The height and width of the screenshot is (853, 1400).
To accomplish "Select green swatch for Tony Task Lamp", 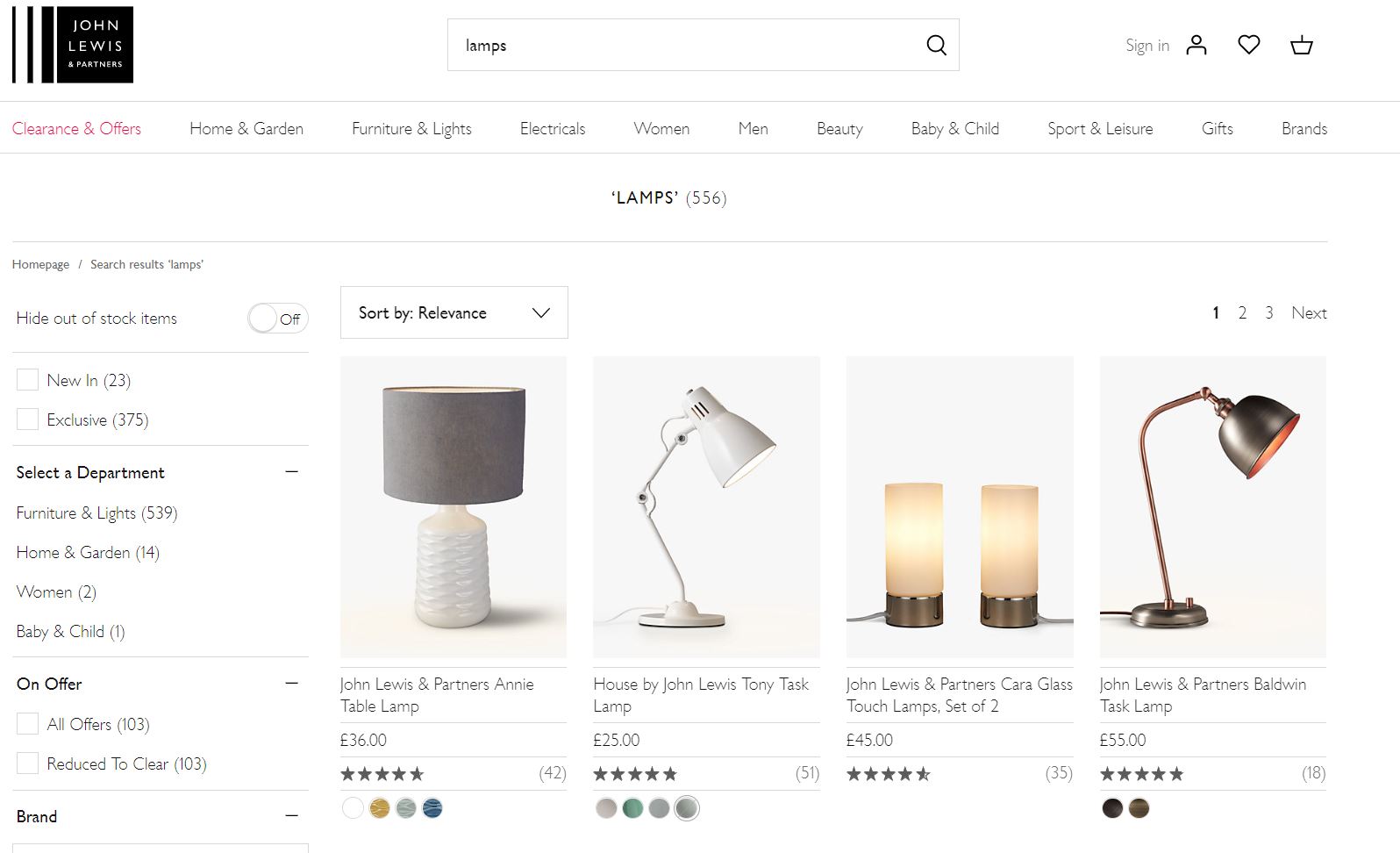I will tap(632, 808).
